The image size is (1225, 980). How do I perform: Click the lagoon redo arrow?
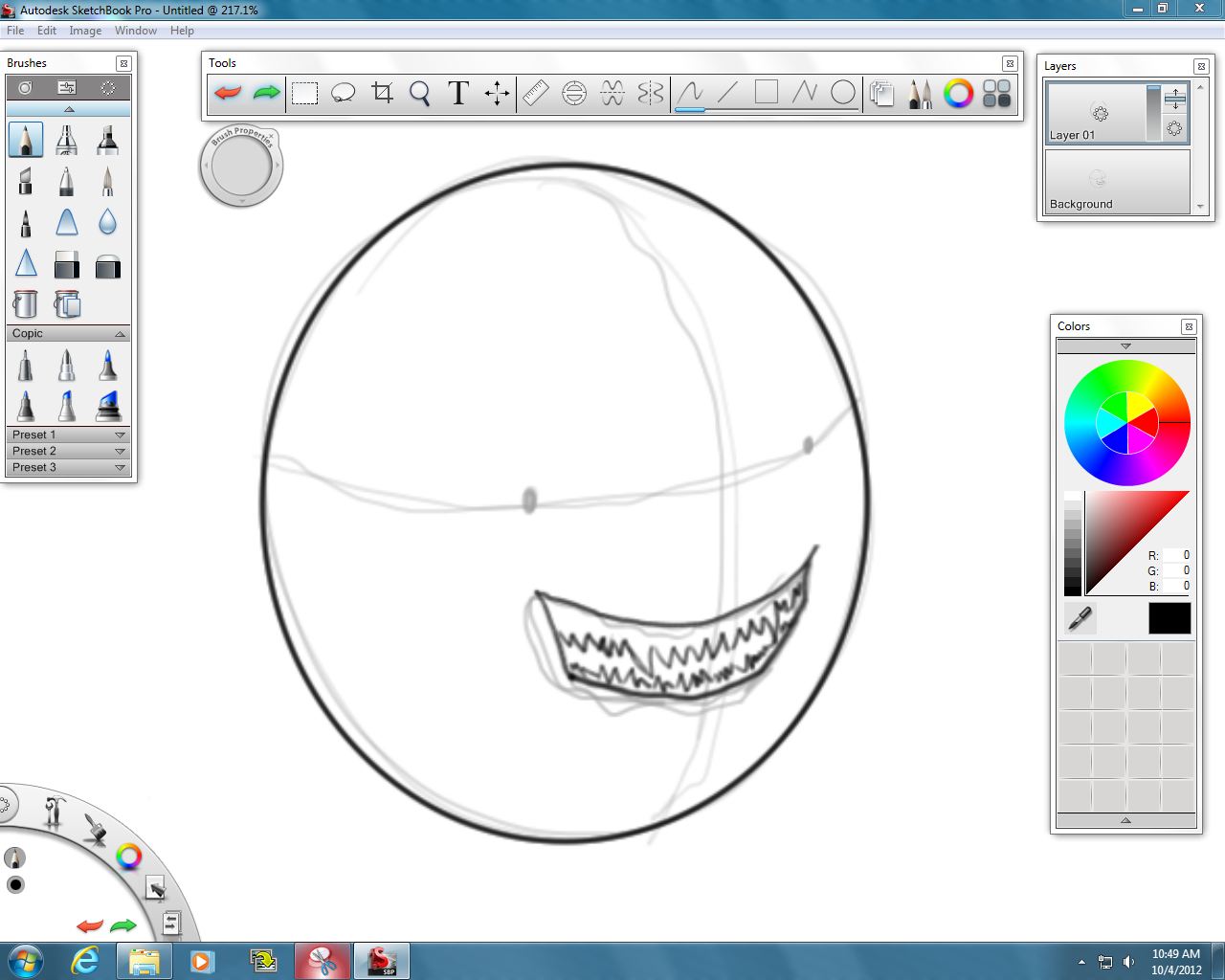(x=123, y=925)
